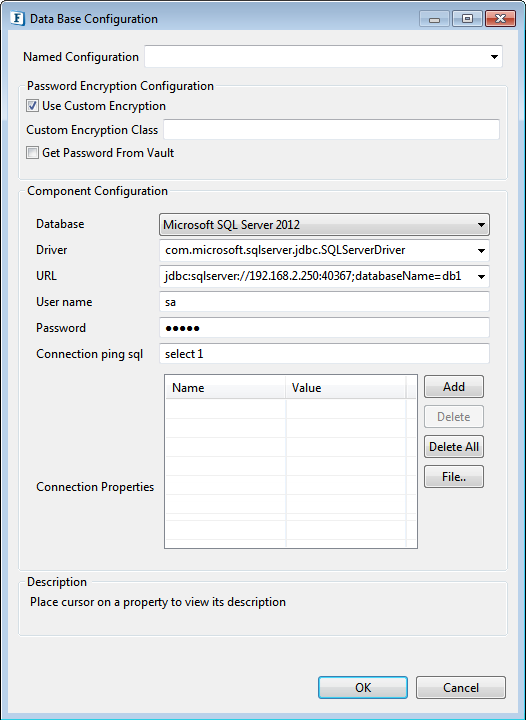Edit the Connection ping sql field
Image resolution: width=526 pixels, height=720 pixels.
pos(324,354)
